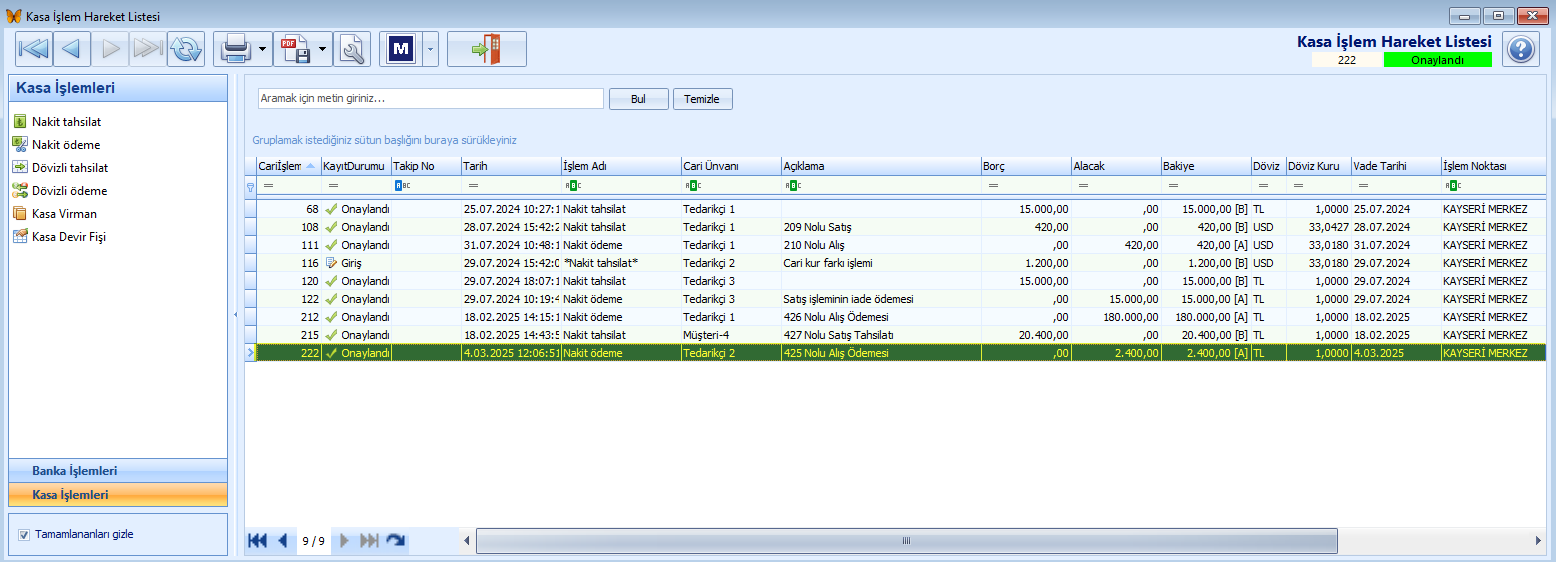Go to first record toolbar icon
This screenshot has height=562, width=1556.
(34, 48)
